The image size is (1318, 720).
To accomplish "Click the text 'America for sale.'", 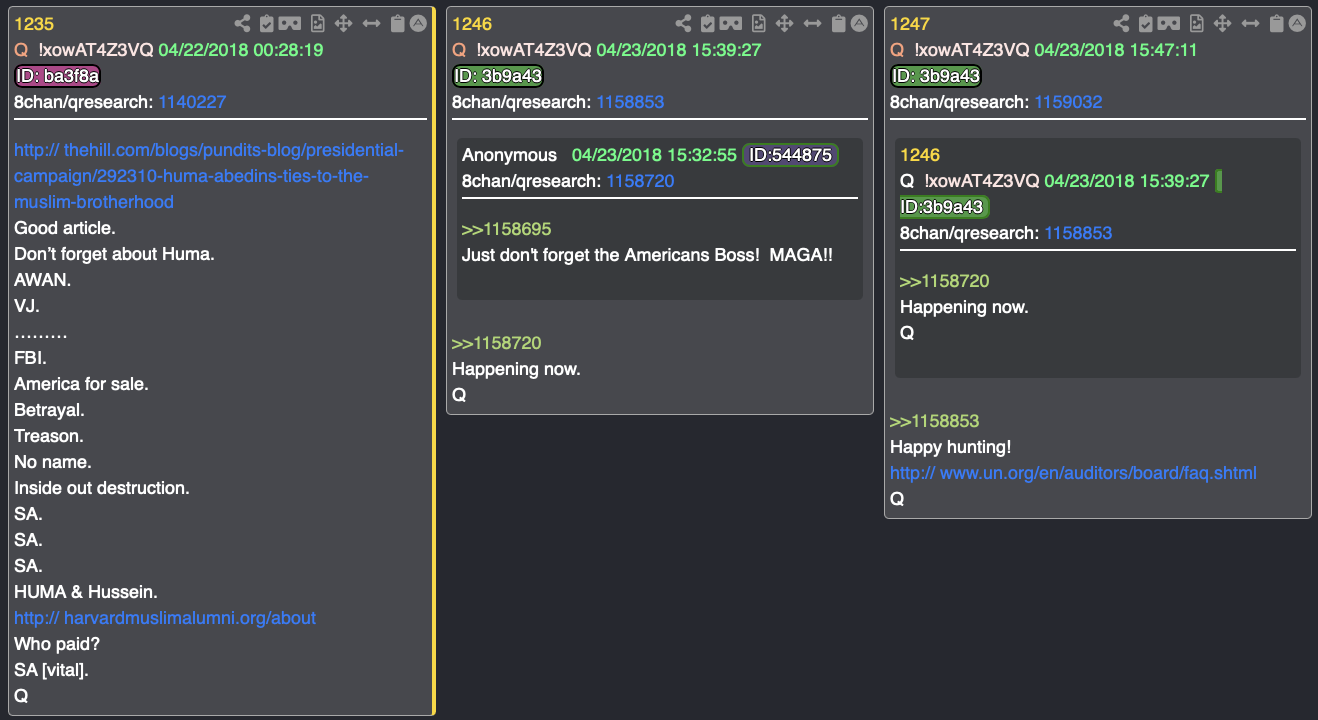I will (x=81, y=384).
